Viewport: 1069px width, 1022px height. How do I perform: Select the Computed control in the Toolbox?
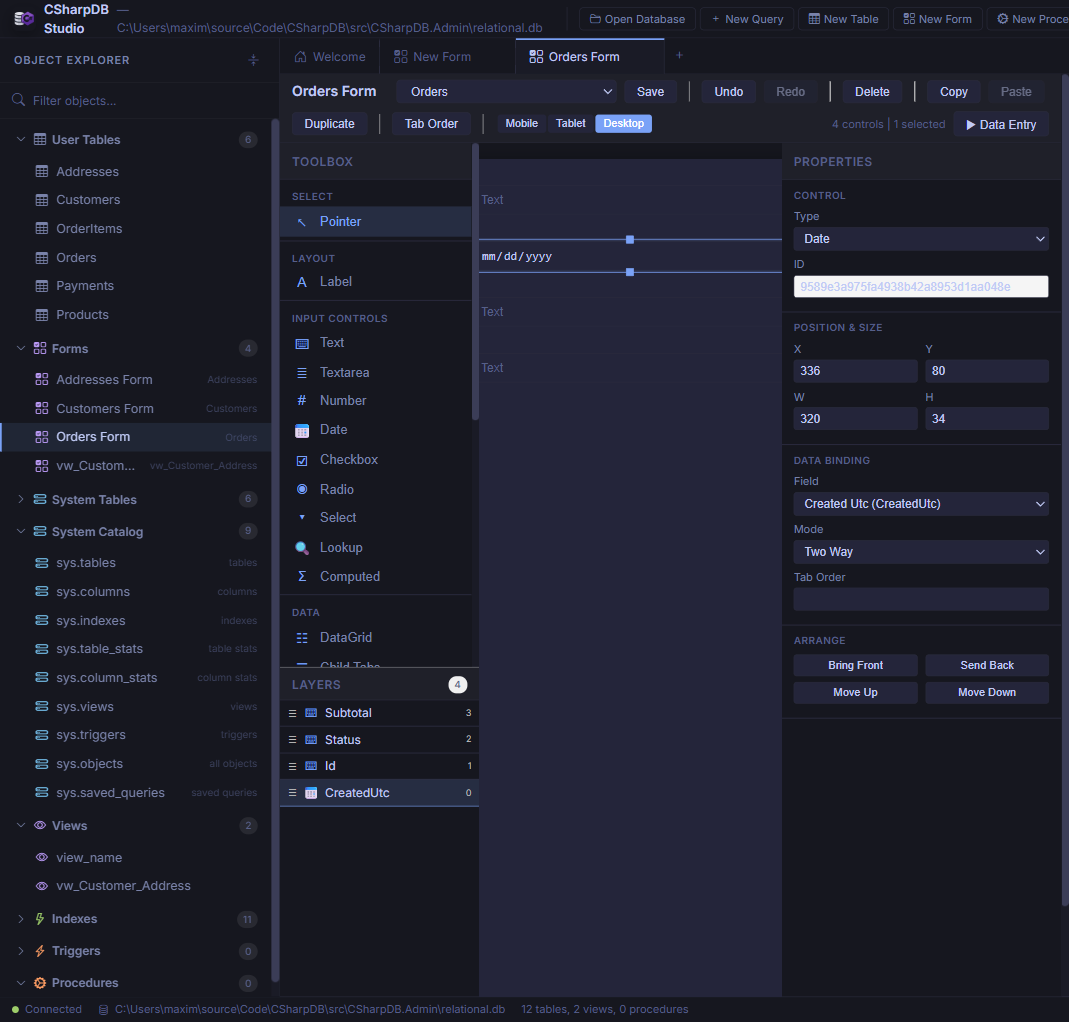point(348,576)
